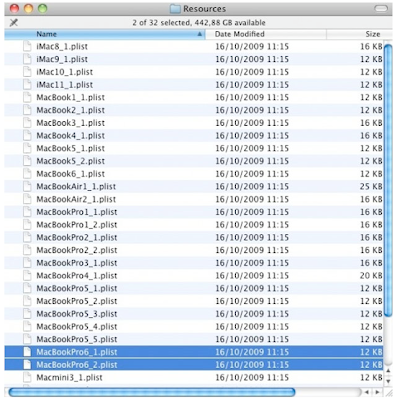Click the horizontal scrollbar right arrow
The height and width of the screenshot is (399, 400).
tap(377, 392)
